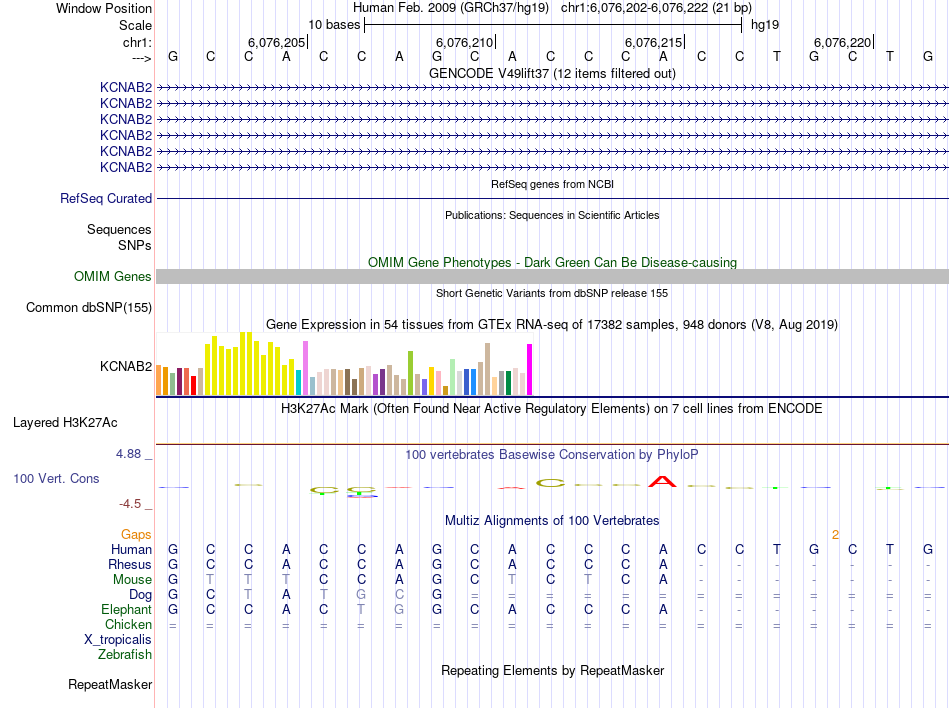The image size is (950, 708).
Task: Select the Elephant species label
Action: 127,609
